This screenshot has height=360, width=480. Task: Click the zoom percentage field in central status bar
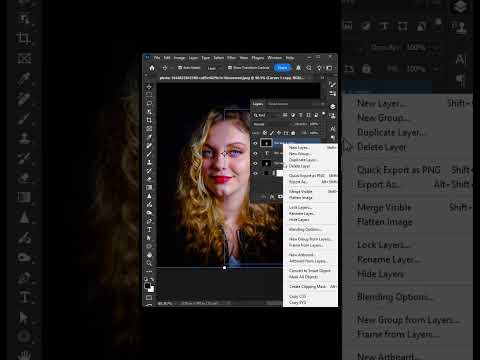165,303
